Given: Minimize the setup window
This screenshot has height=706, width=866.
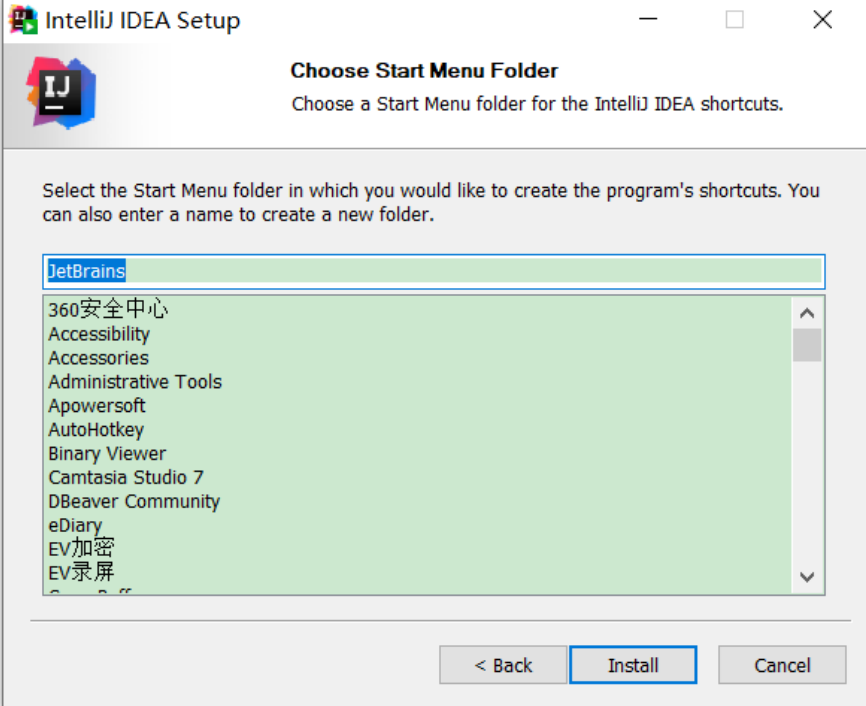Looking at the screenshot, I should click(648, 19).
